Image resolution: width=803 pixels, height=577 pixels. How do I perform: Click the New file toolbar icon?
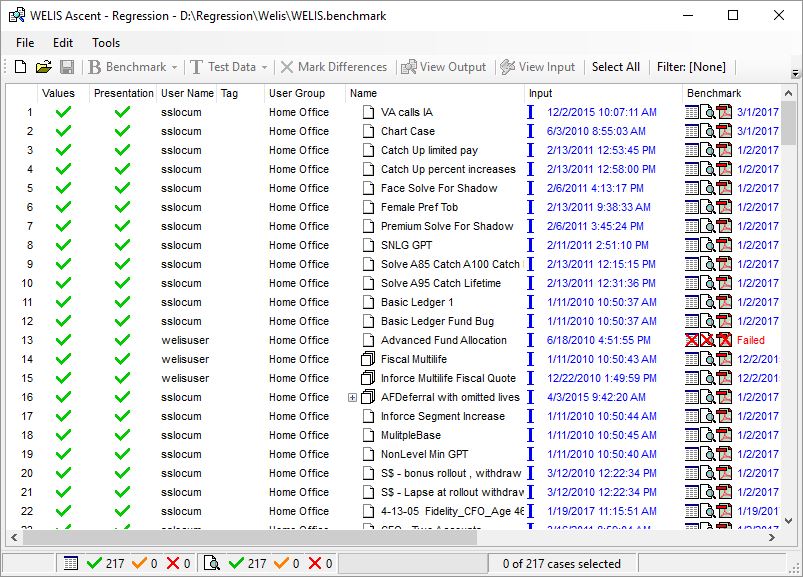[21, 67]
